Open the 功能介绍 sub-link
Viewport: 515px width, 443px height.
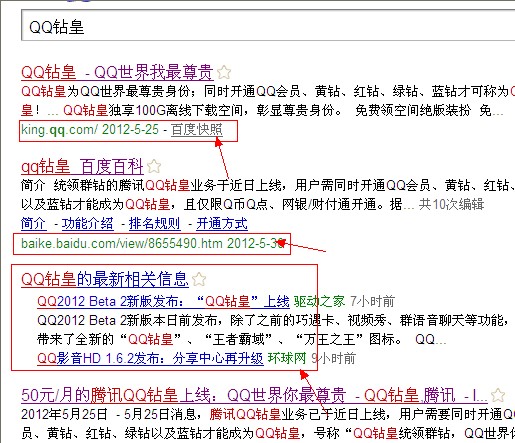[88, 224]
